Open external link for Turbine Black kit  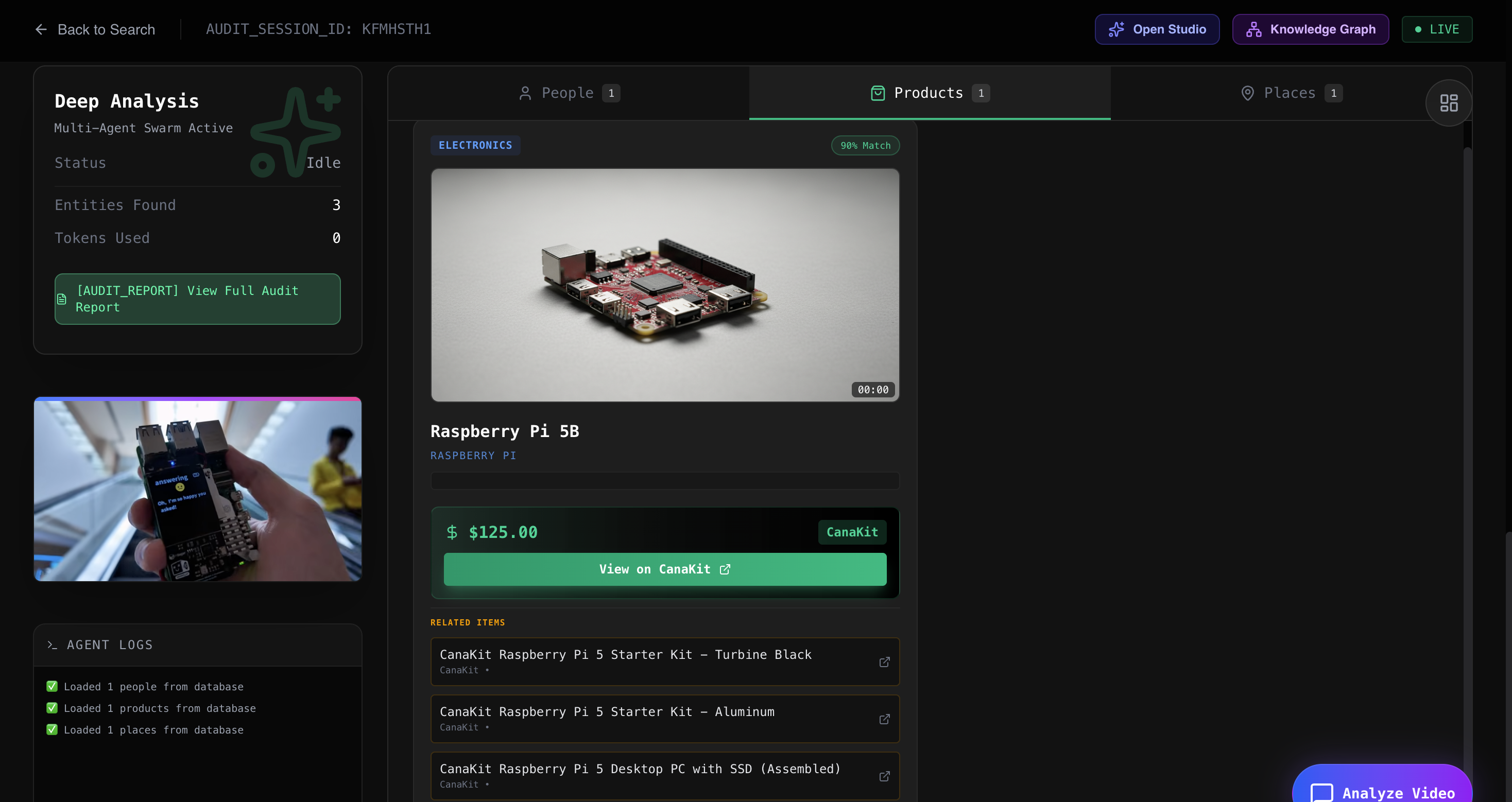click(x=884, y=662)
